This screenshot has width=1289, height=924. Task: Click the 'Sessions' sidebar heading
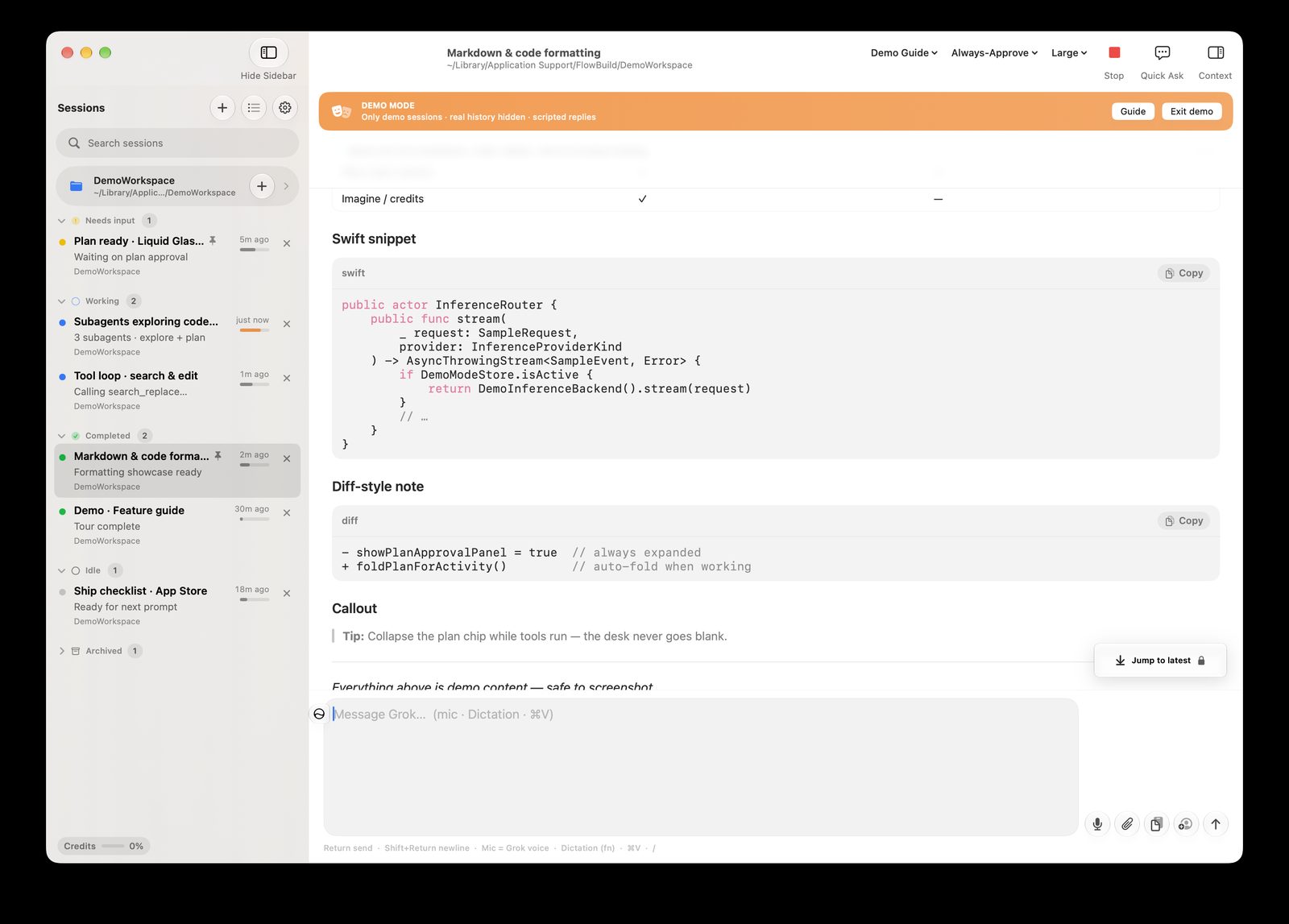pyautogui.click(x=81, y=108)
